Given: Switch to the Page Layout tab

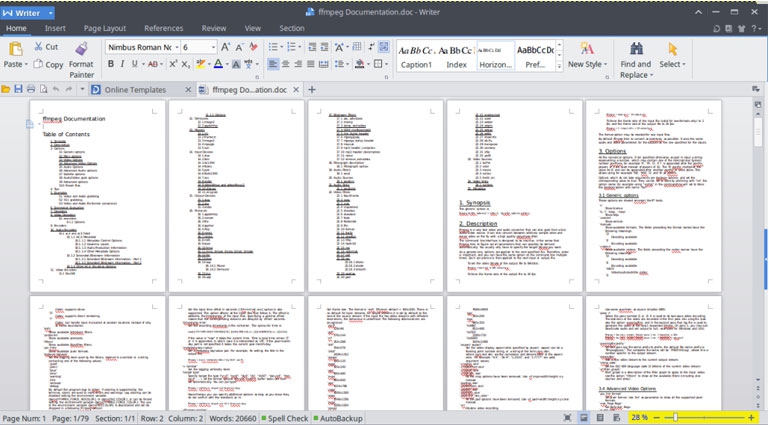Looking at the screenshot, I should coord(104,28).
